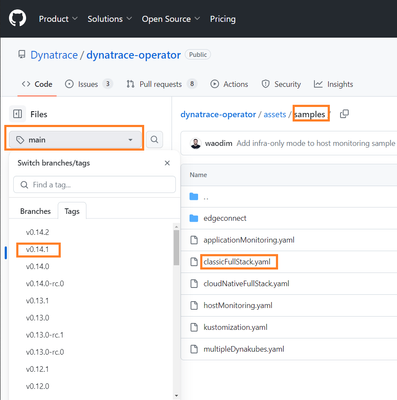
Task: Collapse the Files side panel icon
Action: click(18, 114)
